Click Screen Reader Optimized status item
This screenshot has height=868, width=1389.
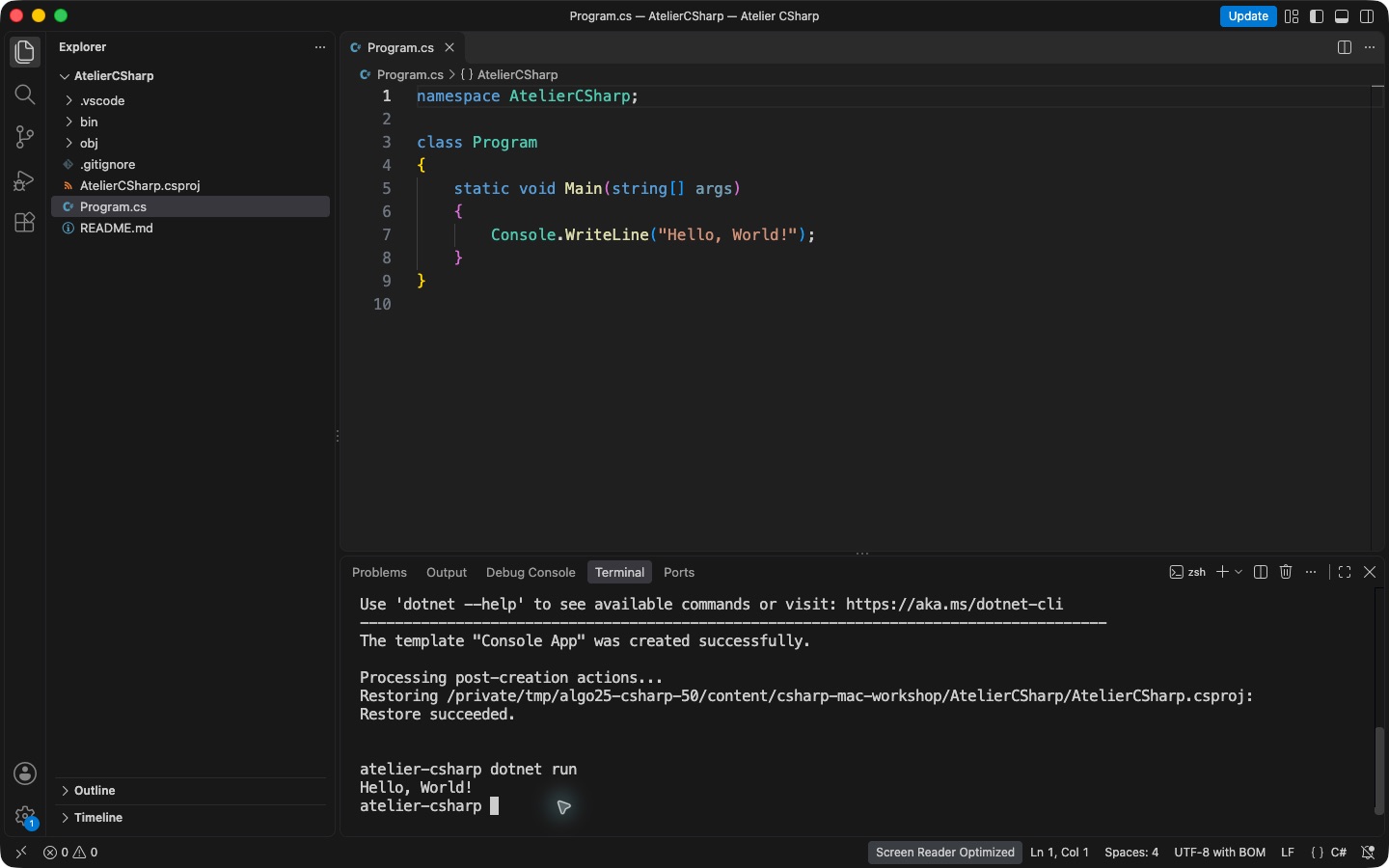(x=945, y=853)
